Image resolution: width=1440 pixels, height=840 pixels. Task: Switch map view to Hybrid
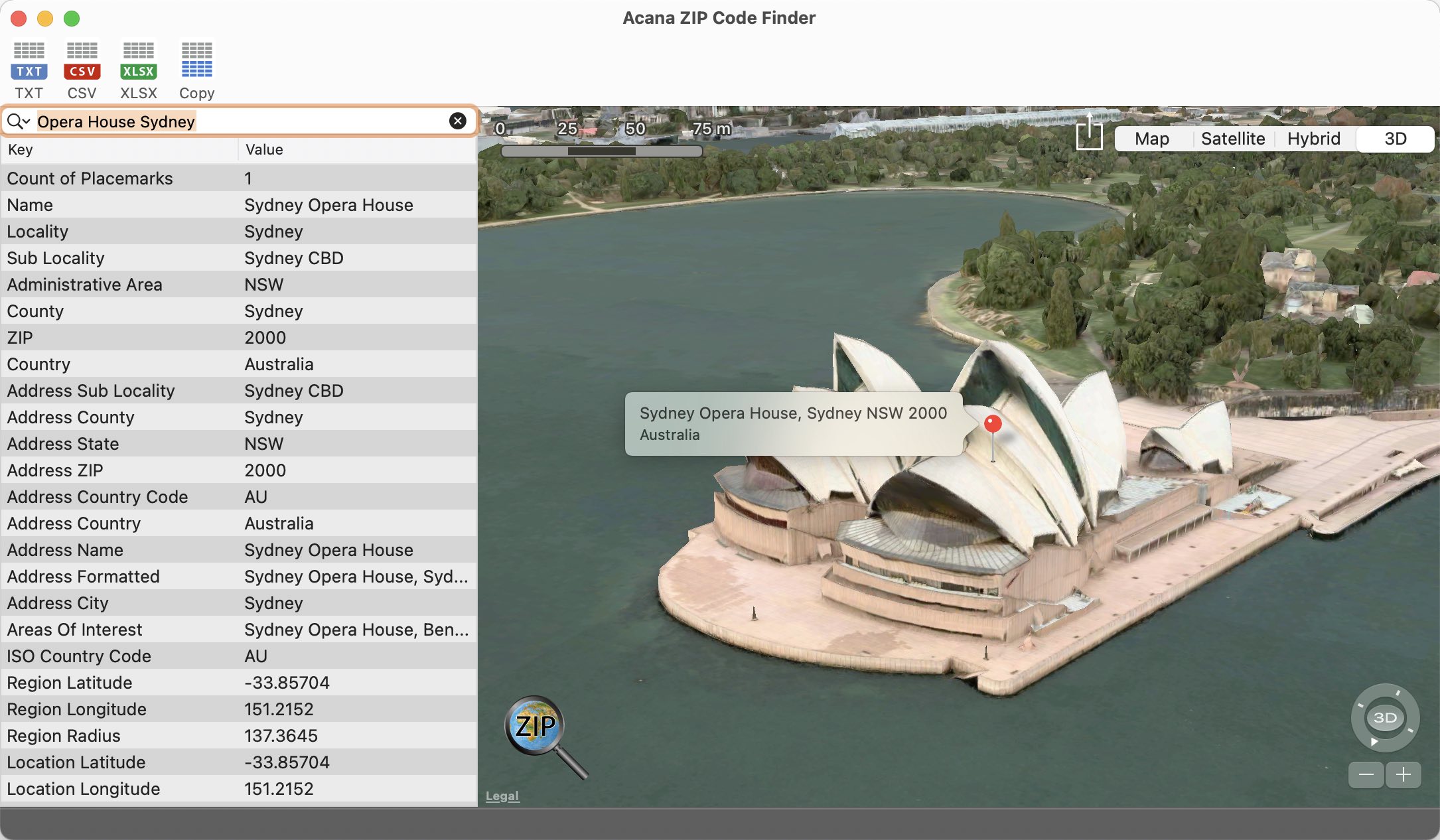pos(1314,139)
